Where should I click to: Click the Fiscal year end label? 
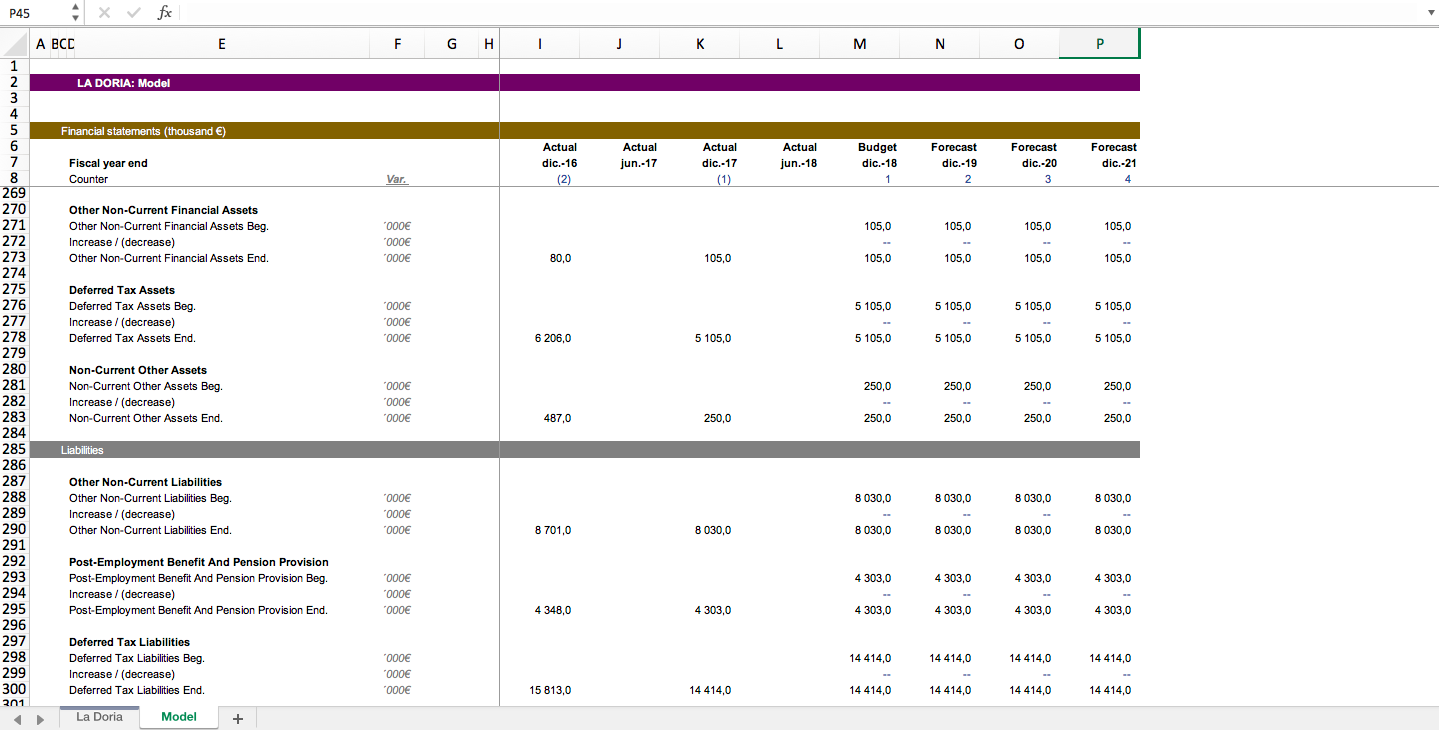pos(108,163)
